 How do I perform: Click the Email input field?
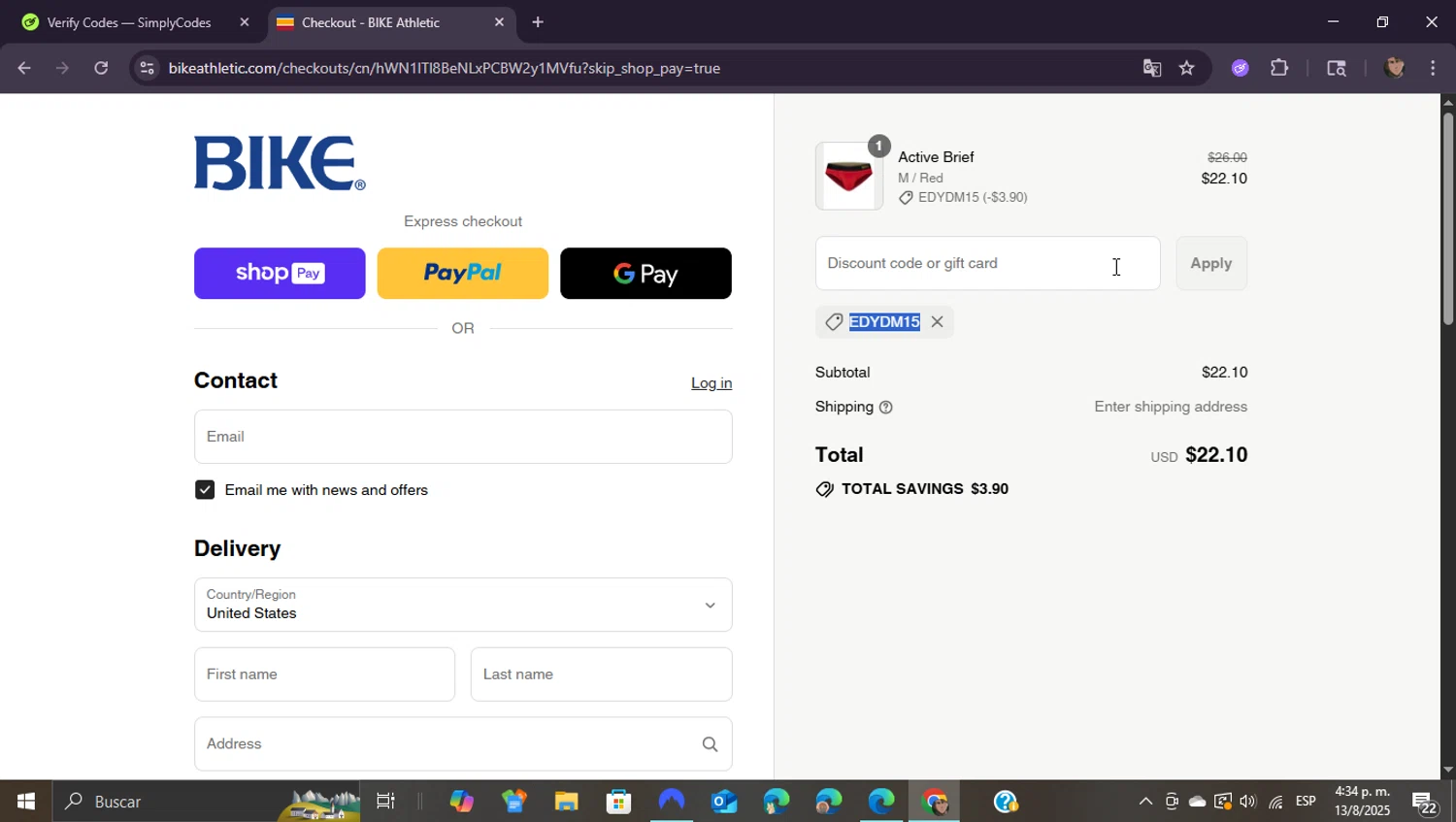click(463, 437)
